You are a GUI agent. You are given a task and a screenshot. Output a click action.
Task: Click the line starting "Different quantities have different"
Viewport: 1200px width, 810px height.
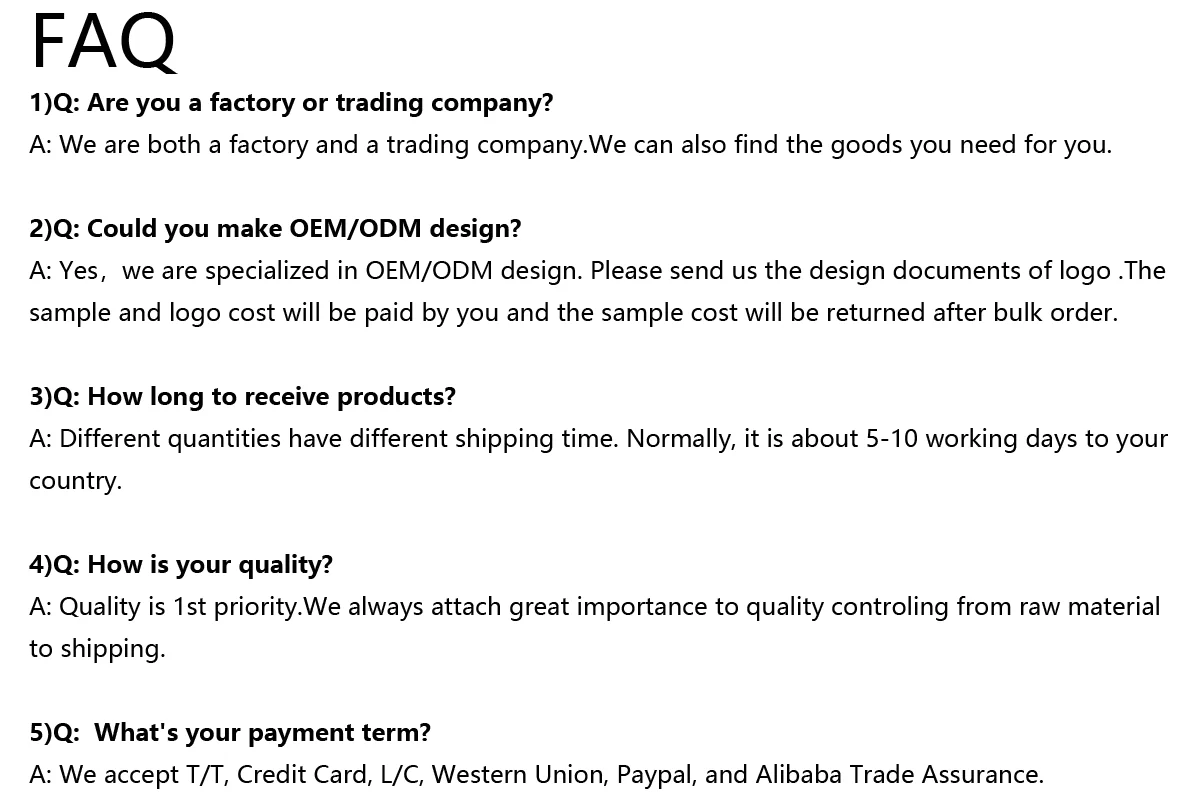598,439
